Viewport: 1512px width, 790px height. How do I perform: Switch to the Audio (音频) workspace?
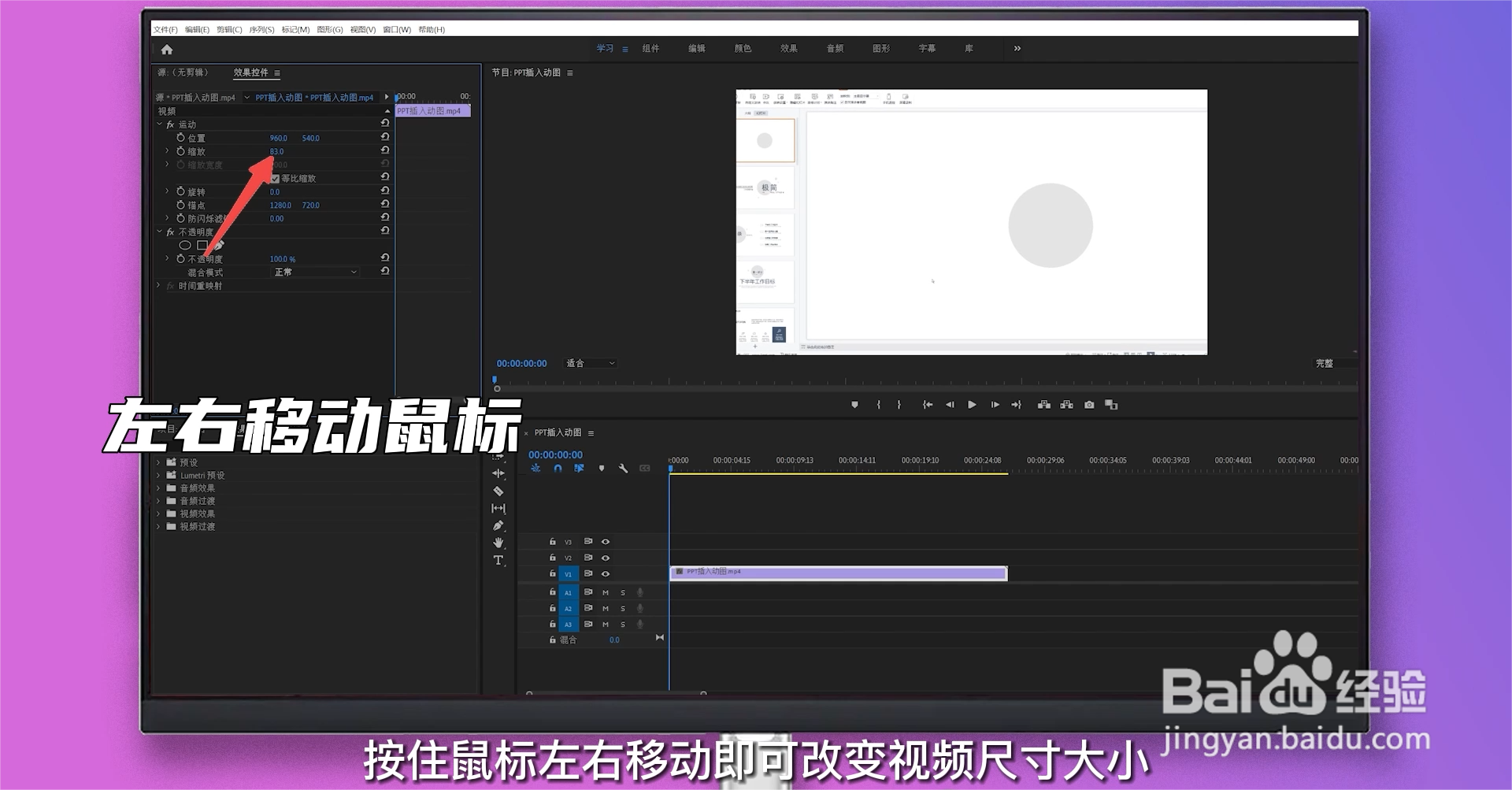point(835,48)
